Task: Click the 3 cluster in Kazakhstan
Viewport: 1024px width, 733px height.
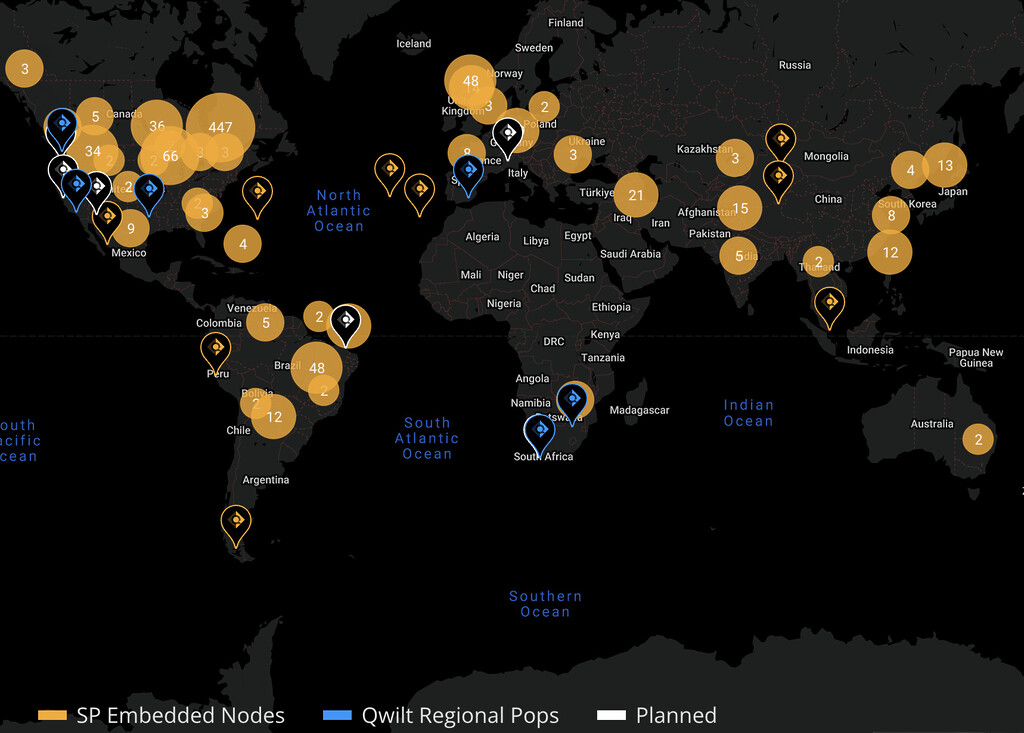Action: coord(735,158)
